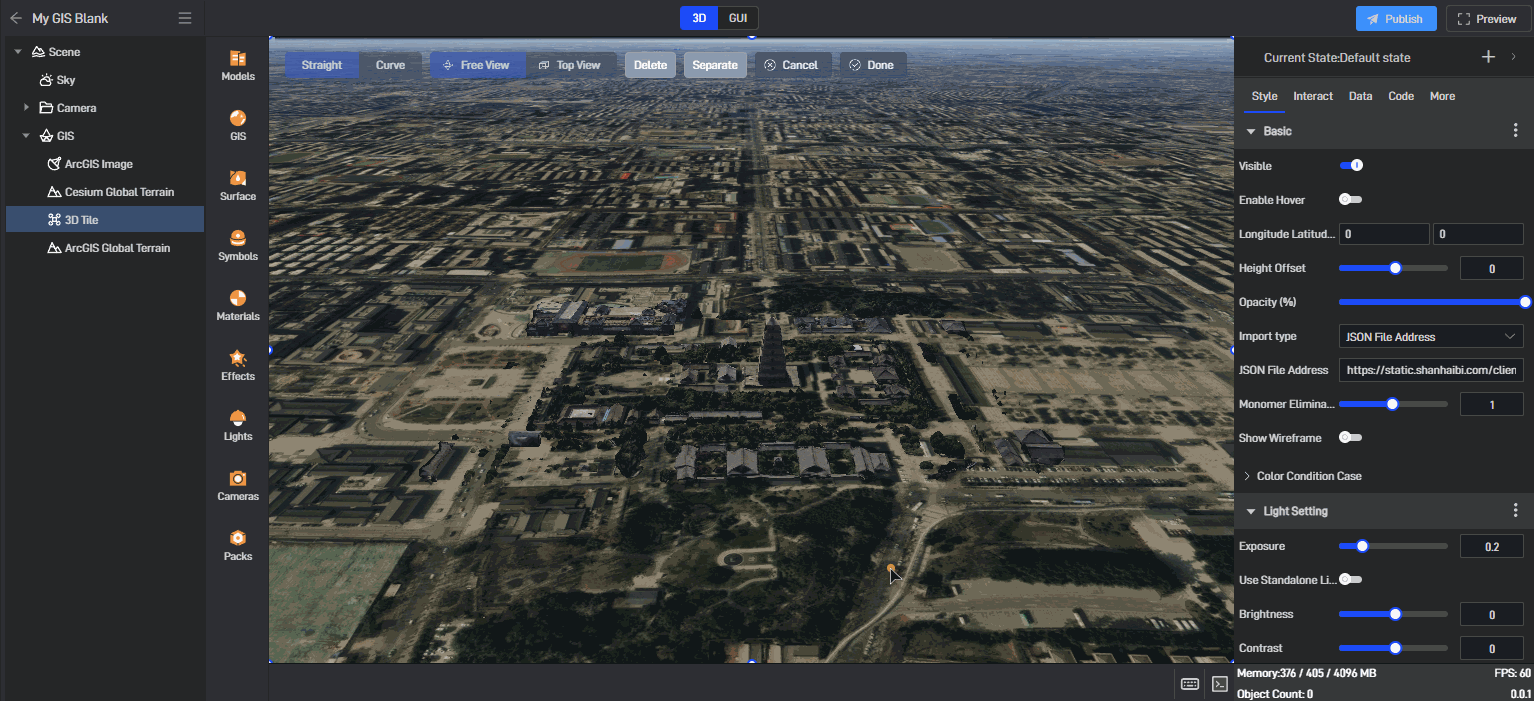Expand the Camera folder node

pos(27,108)
